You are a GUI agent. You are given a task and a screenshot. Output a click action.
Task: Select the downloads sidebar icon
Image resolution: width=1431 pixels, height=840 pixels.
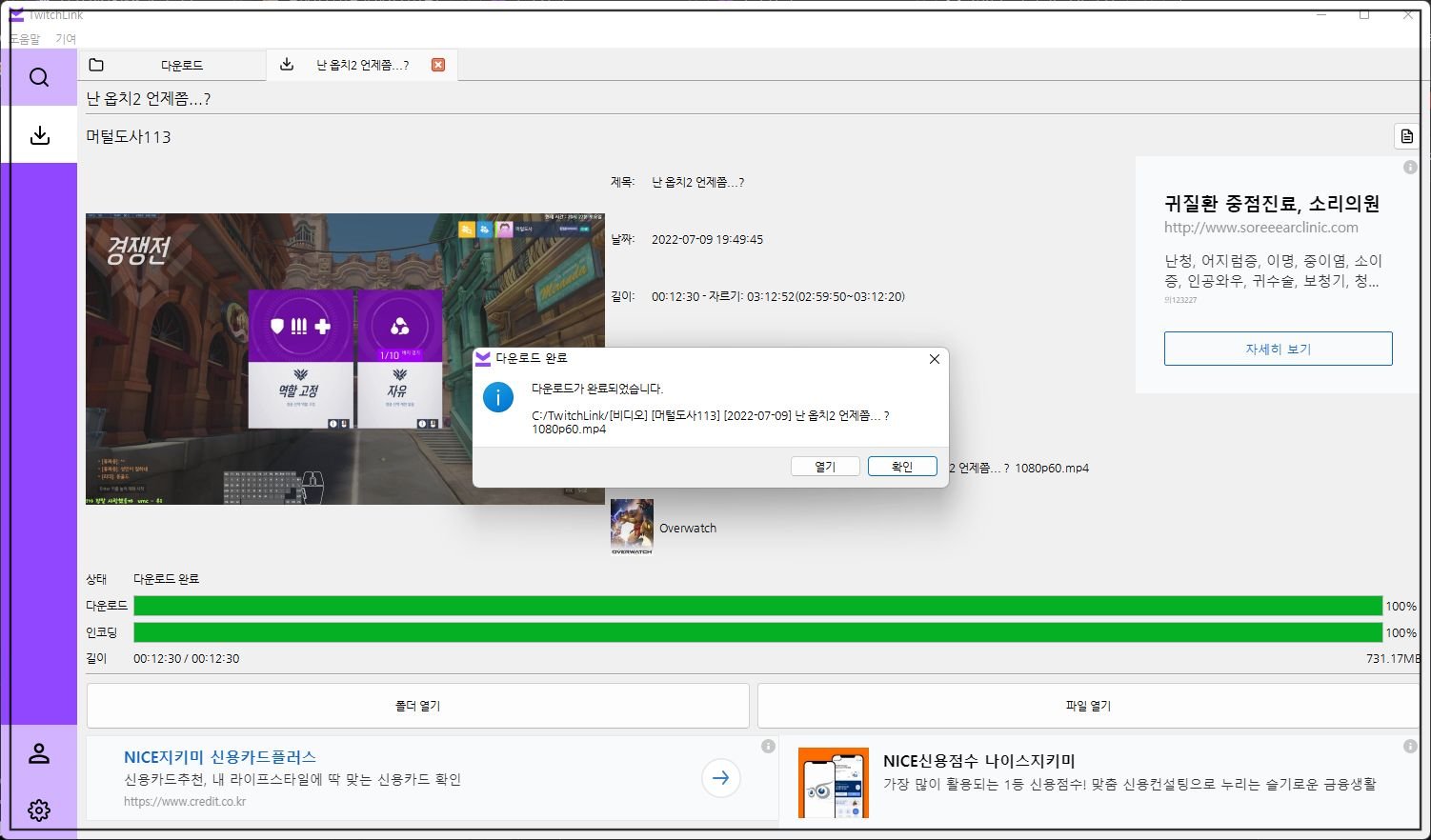39,135
